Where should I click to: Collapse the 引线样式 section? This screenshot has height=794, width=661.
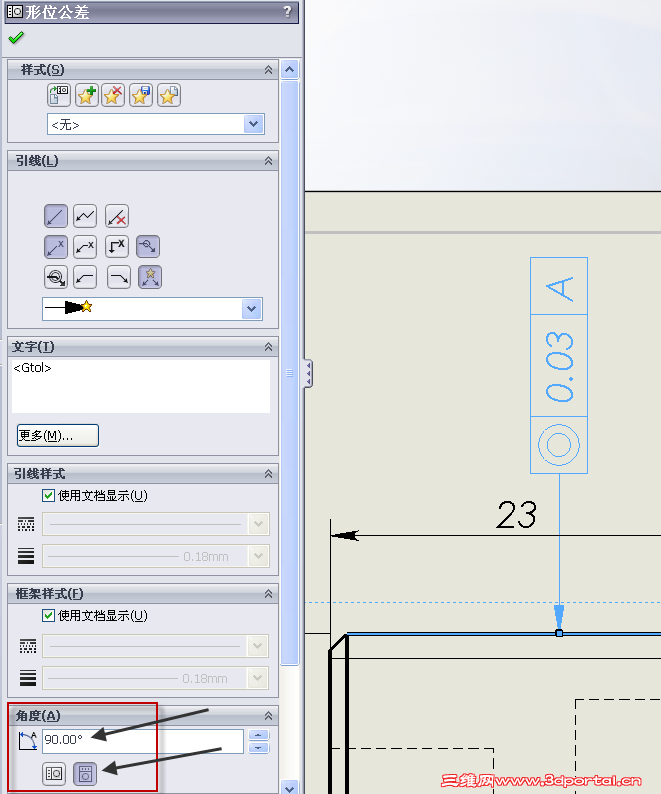tap(268, 474)
